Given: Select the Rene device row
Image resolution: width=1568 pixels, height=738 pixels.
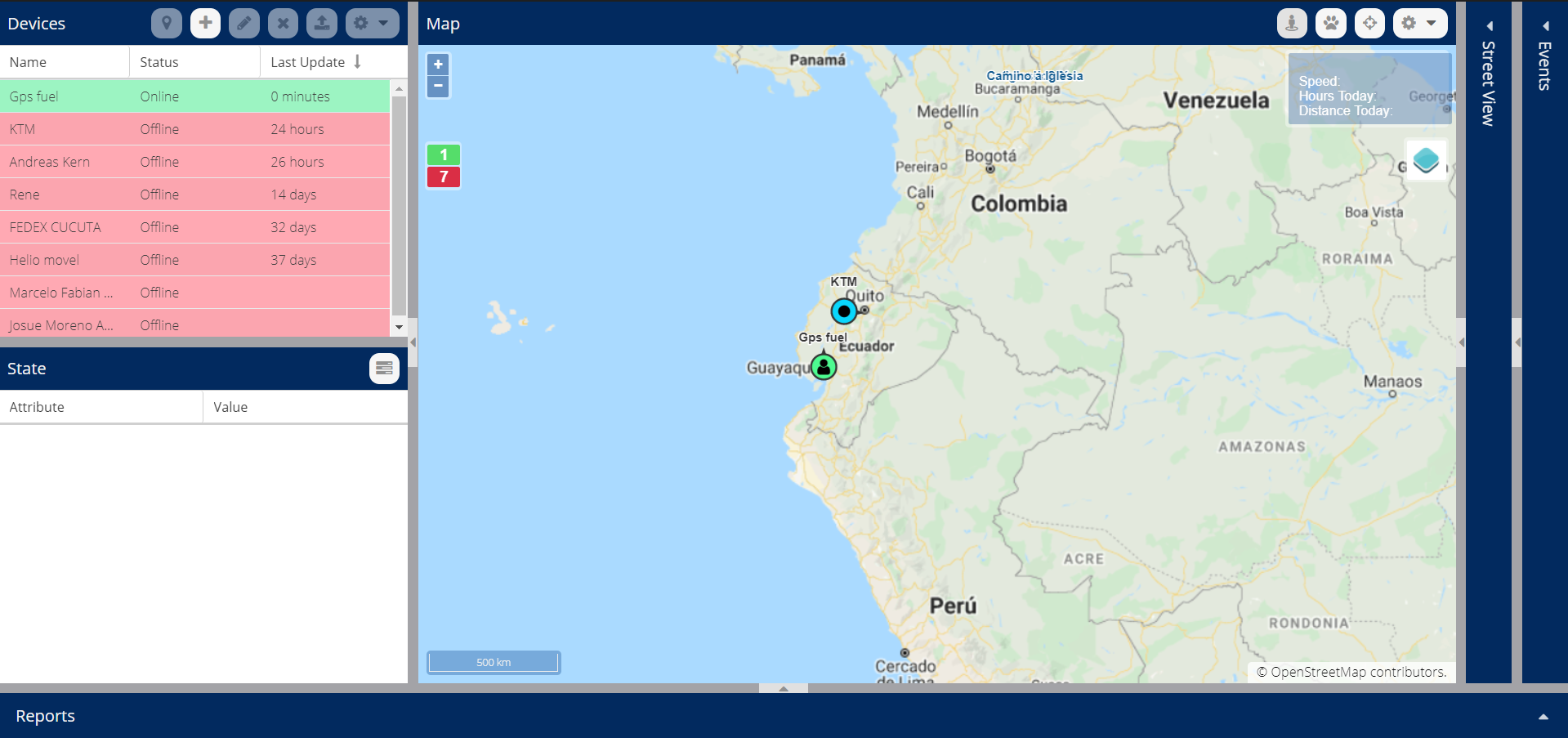Looking at the screenshot, I should coord(194,195).
